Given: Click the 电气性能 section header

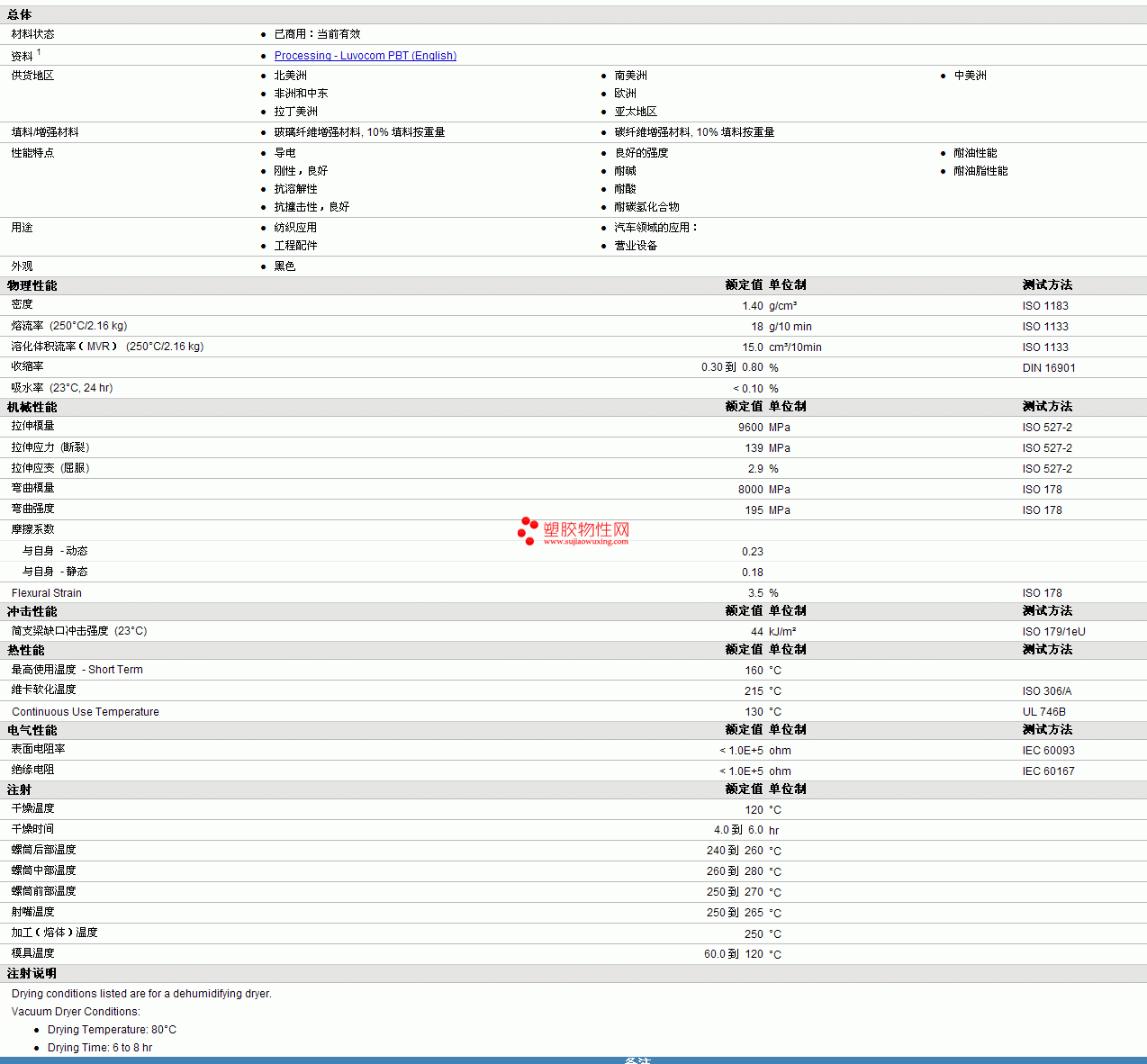Looking at the screenshot, I should click(x=32, y=730).
